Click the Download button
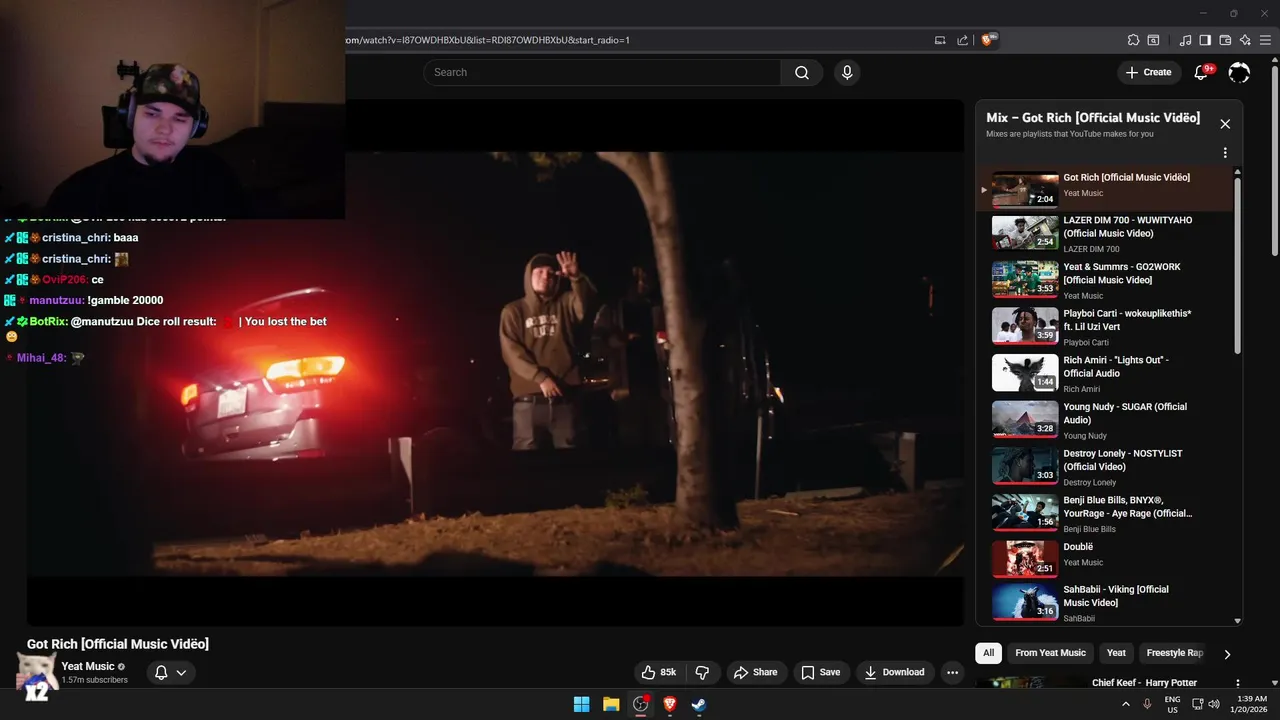 pyautogui.click(x=894, y=672)
